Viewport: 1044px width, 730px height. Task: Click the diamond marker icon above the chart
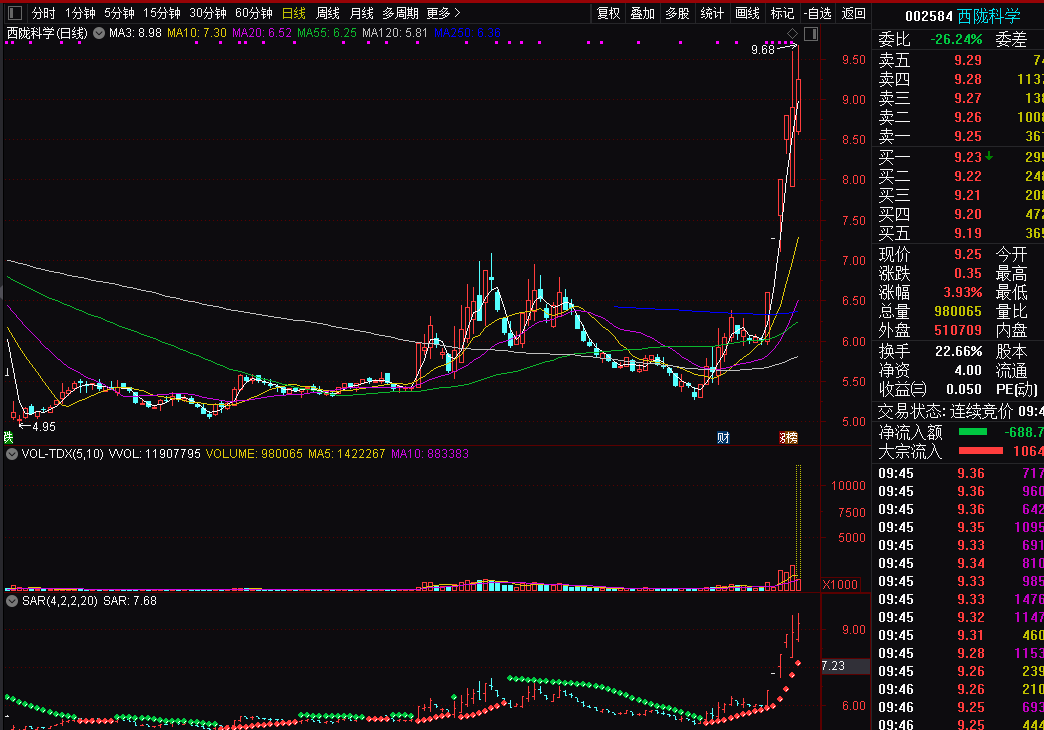(x=792, y=34)
